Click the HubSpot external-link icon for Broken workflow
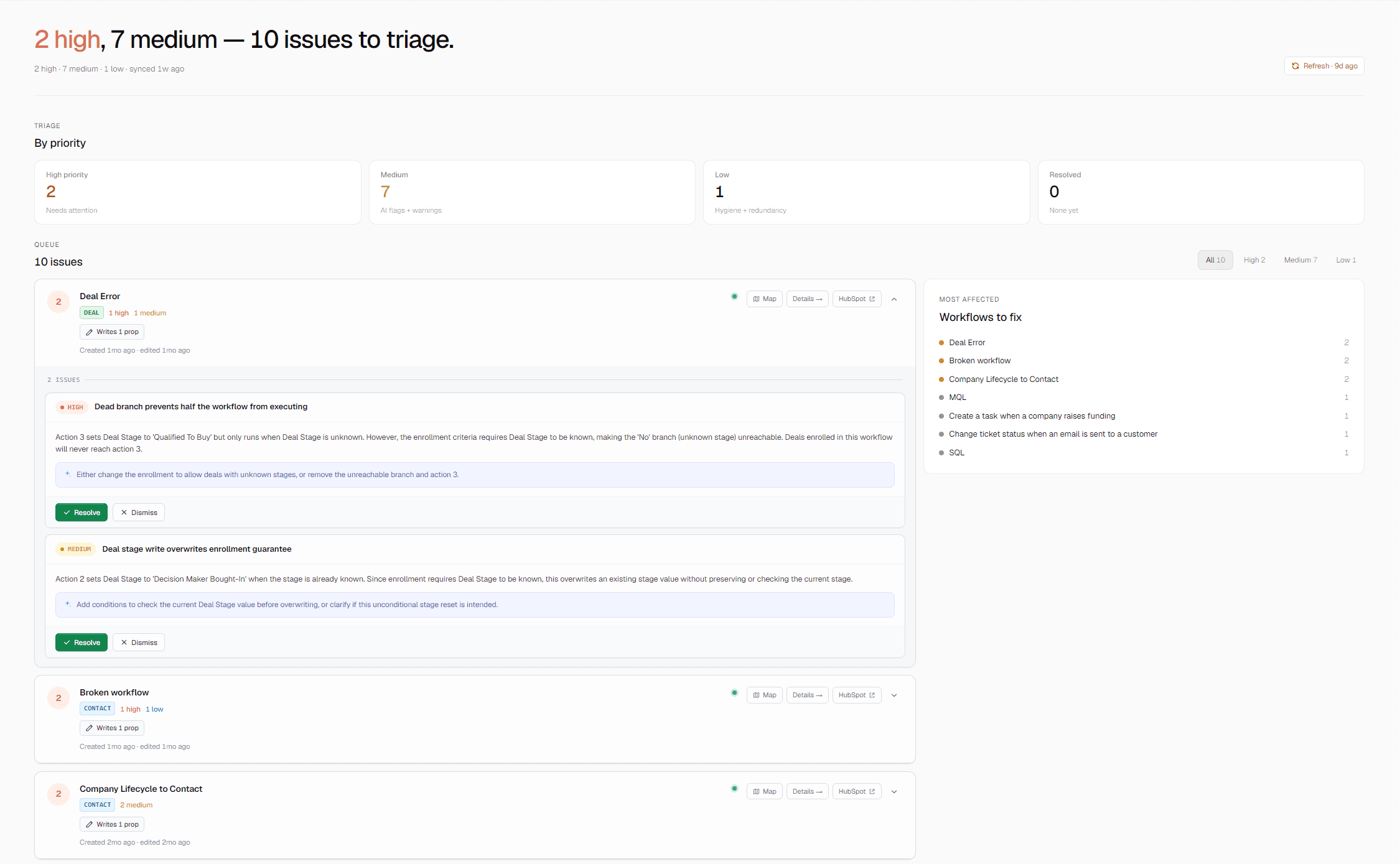This screenshot has width=1400, height=864. 872,695
